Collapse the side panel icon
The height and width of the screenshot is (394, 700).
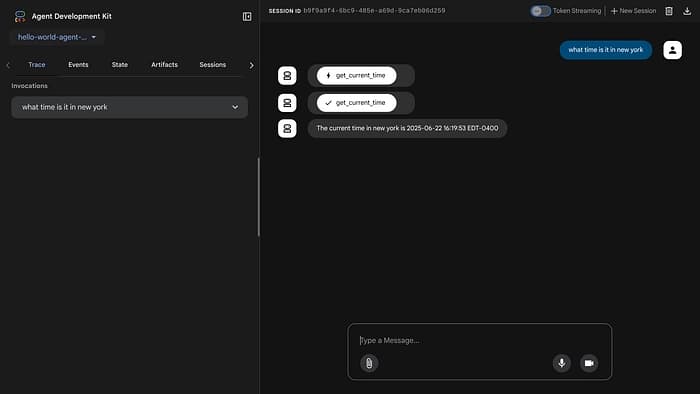tap(247, 17)
